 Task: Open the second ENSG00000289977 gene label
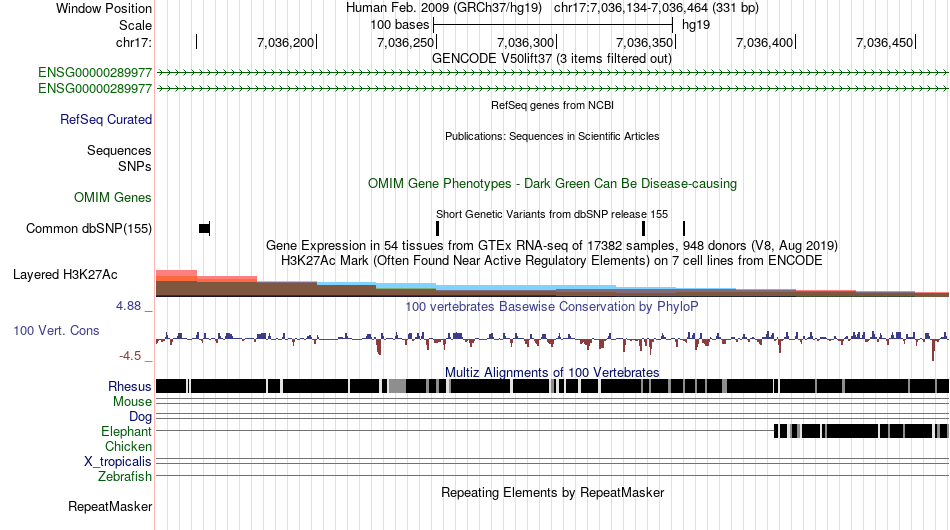[95, 88]
